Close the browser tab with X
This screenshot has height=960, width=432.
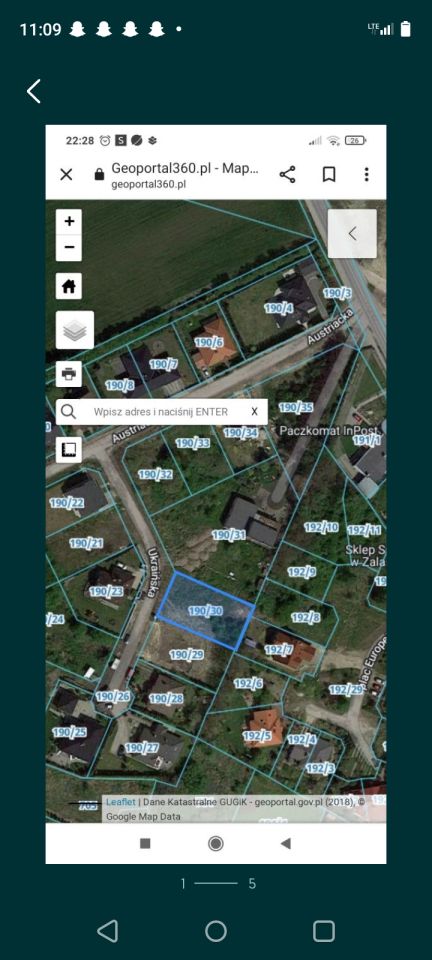pos(66,174)
